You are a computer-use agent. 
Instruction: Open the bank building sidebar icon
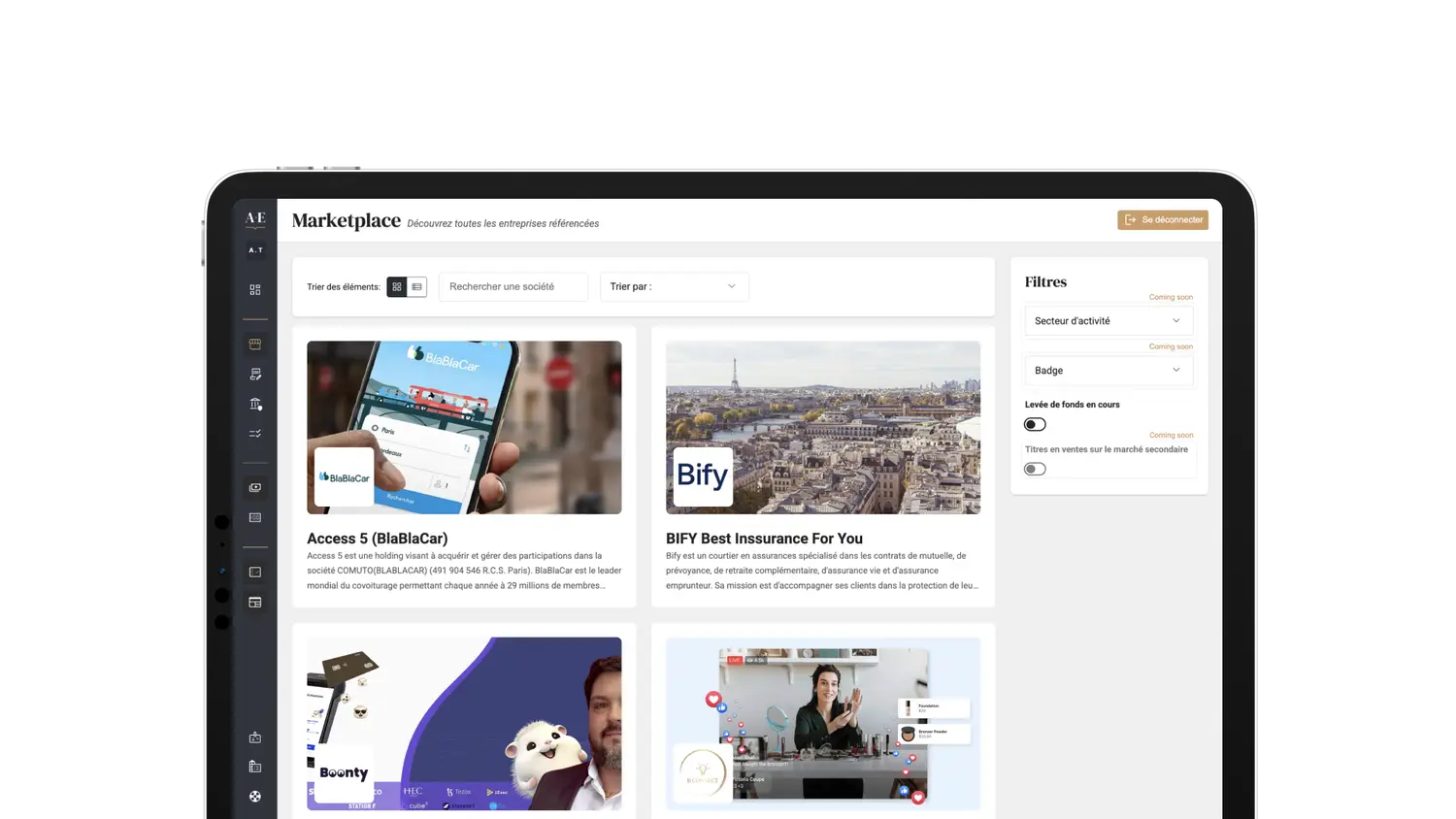pyautogui.click(x=255, y=404)
